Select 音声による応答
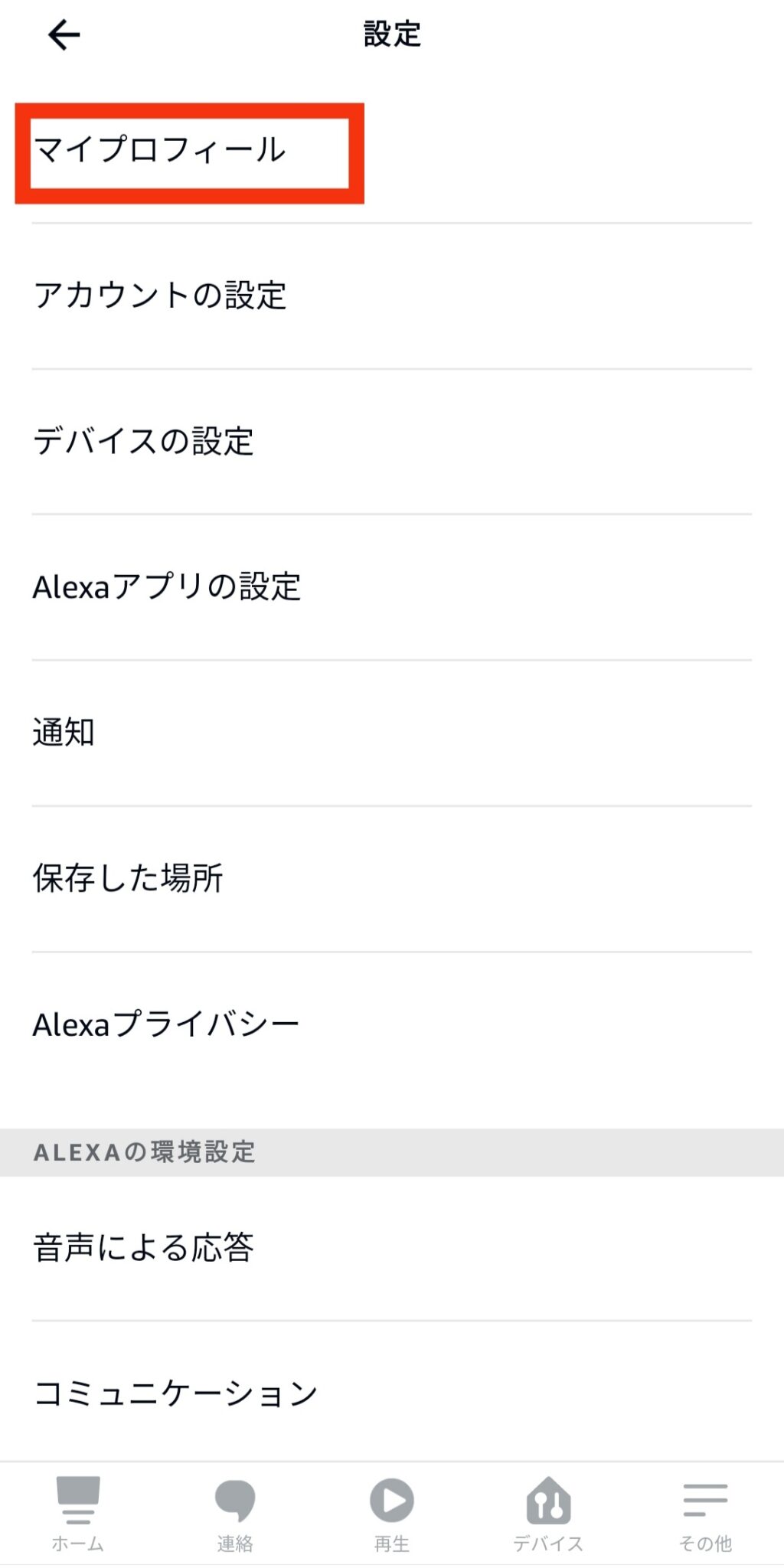This screenshot has width=784, height=1568. tap(392, 1248)
